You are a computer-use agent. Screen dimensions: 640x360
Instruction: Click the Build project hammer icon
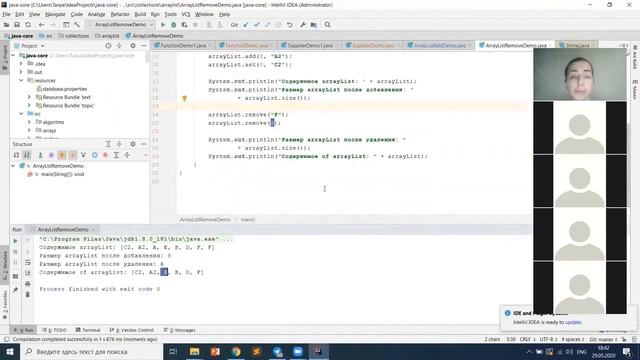(77, 25)
